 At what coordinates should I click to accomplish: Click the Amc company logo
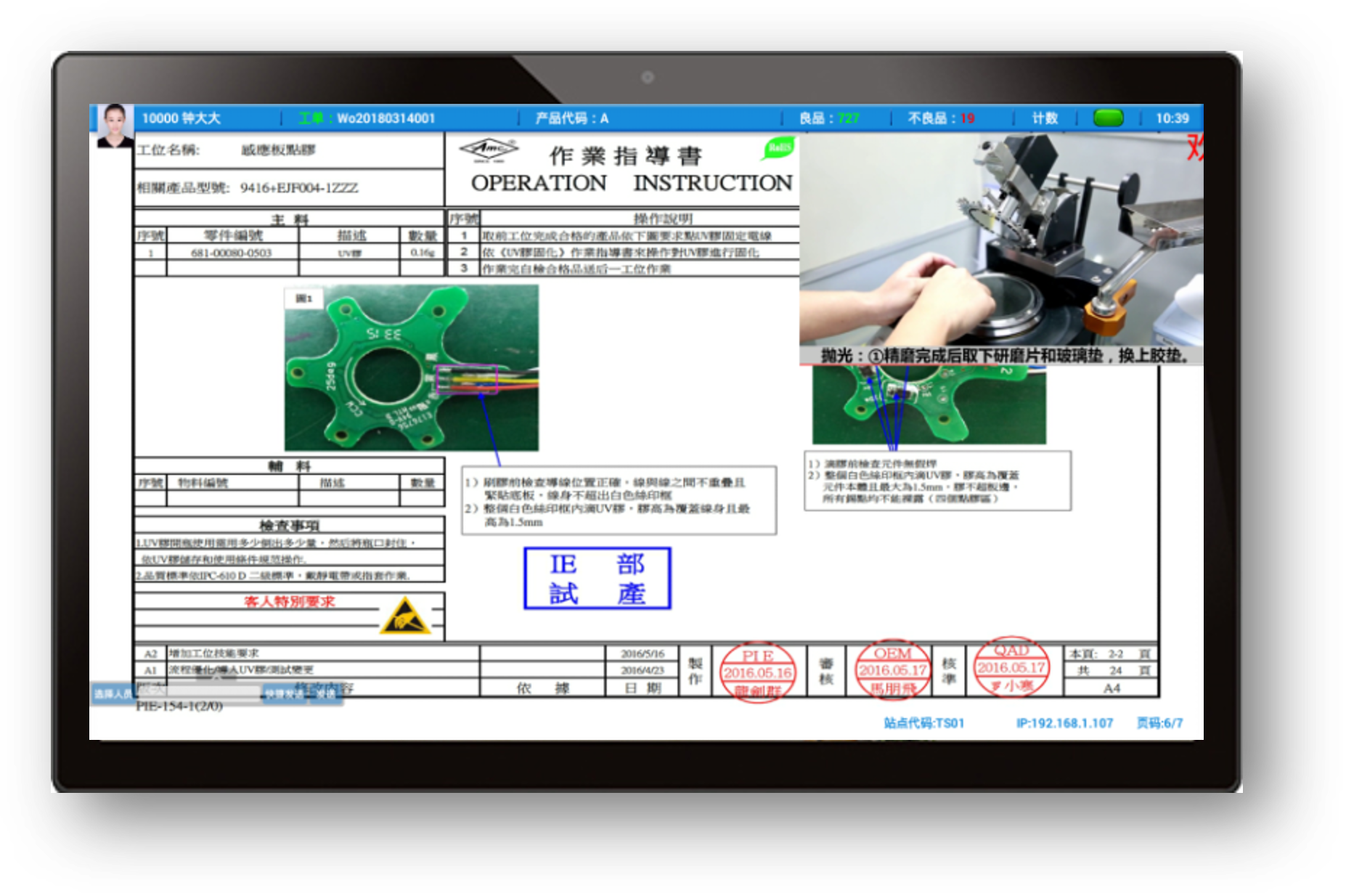point(489,150)
